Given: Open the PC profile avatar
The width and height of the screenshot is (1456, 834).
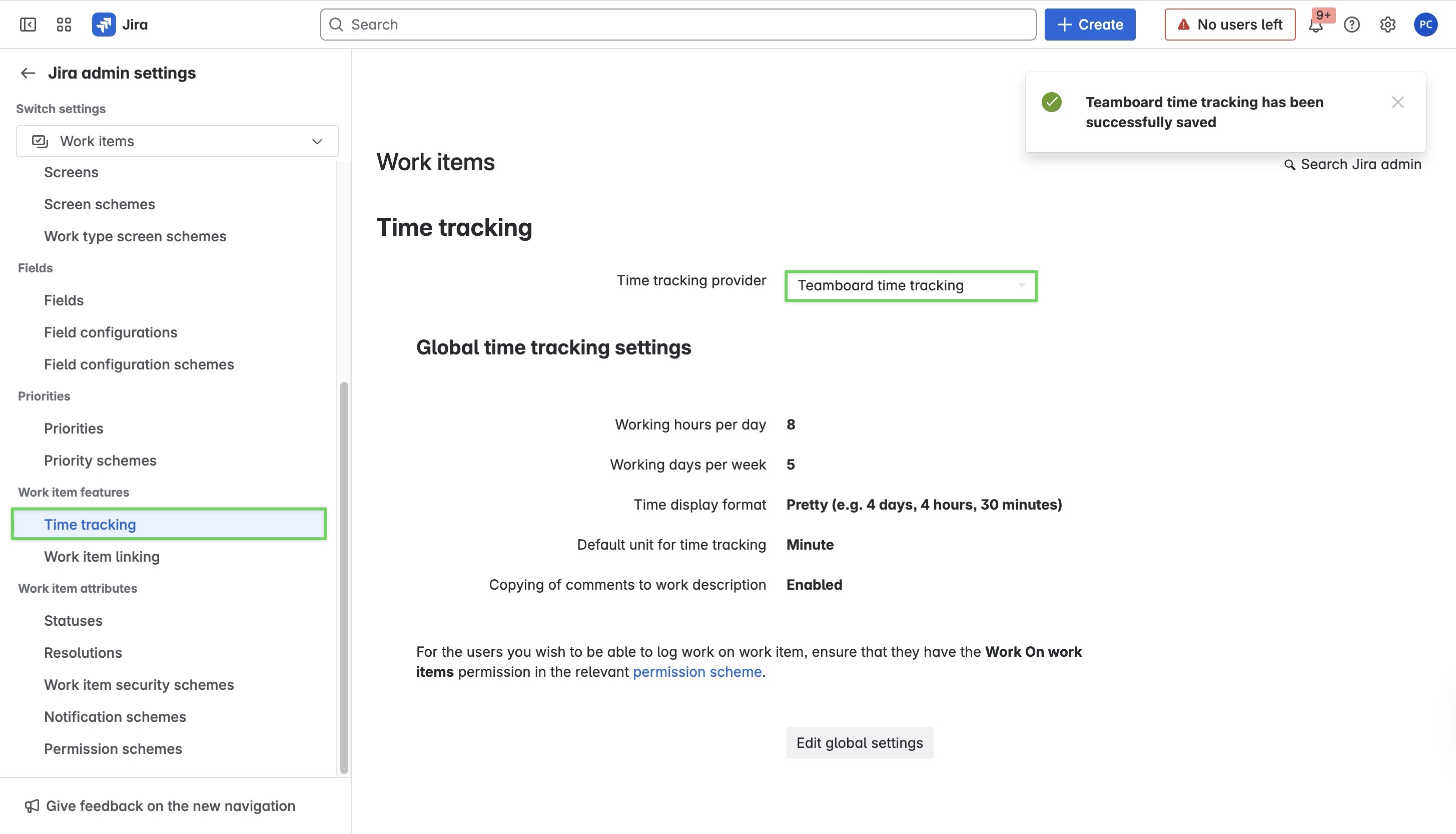Looking at the screenshot, I should click(1425, 25).
